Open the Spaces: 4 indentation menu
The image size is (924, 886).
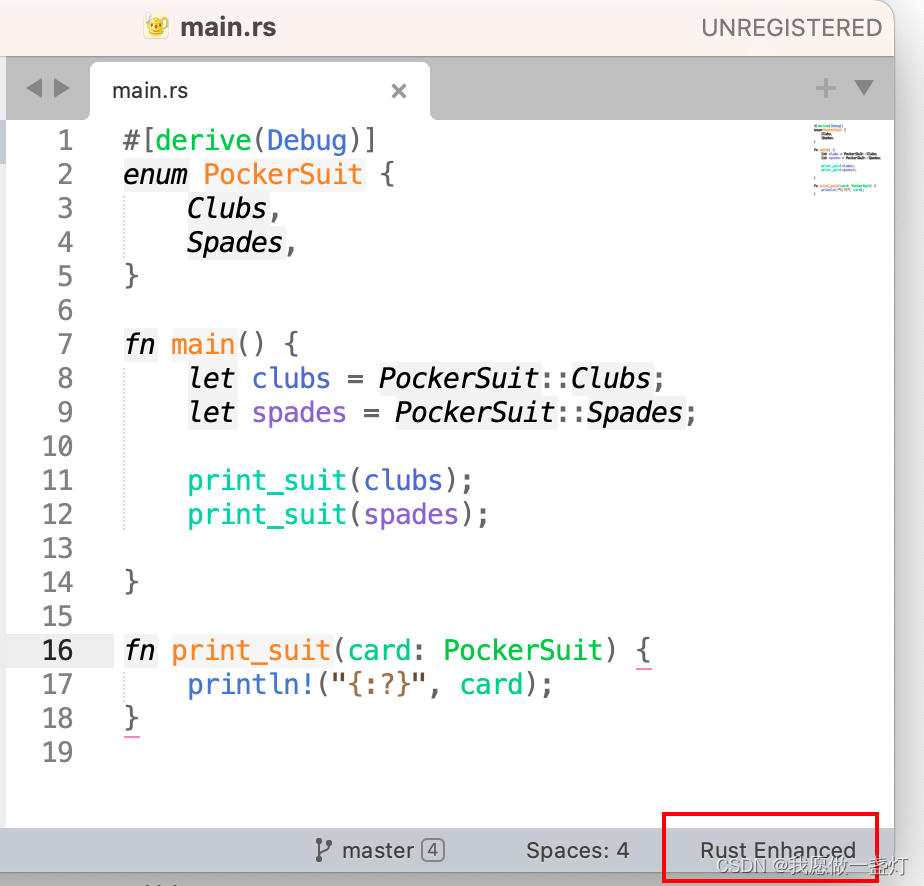[x=577, y=849]
